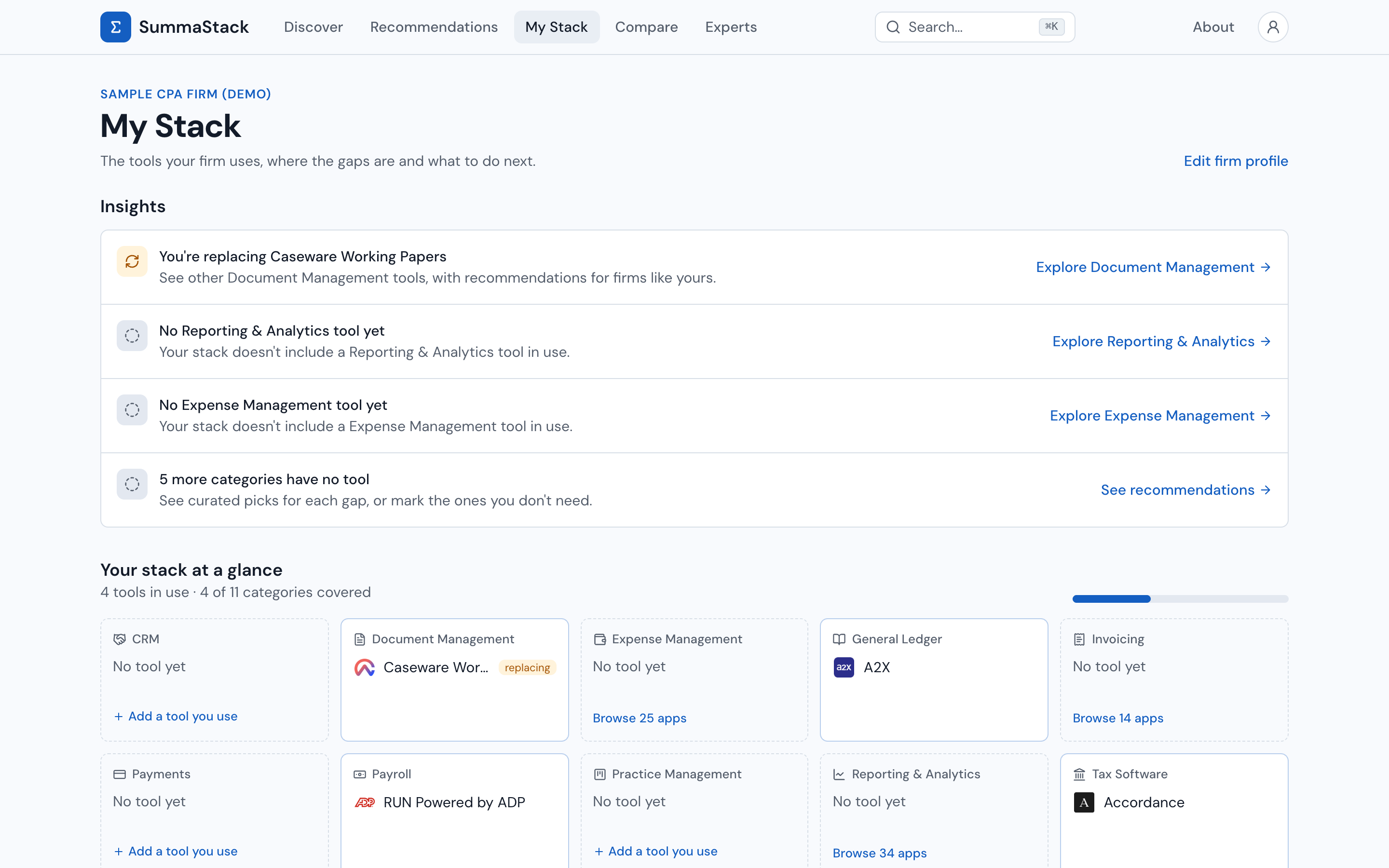
Task: Click Browse 34 apps in Reporting & Analytics
Action: coord(879,853)
